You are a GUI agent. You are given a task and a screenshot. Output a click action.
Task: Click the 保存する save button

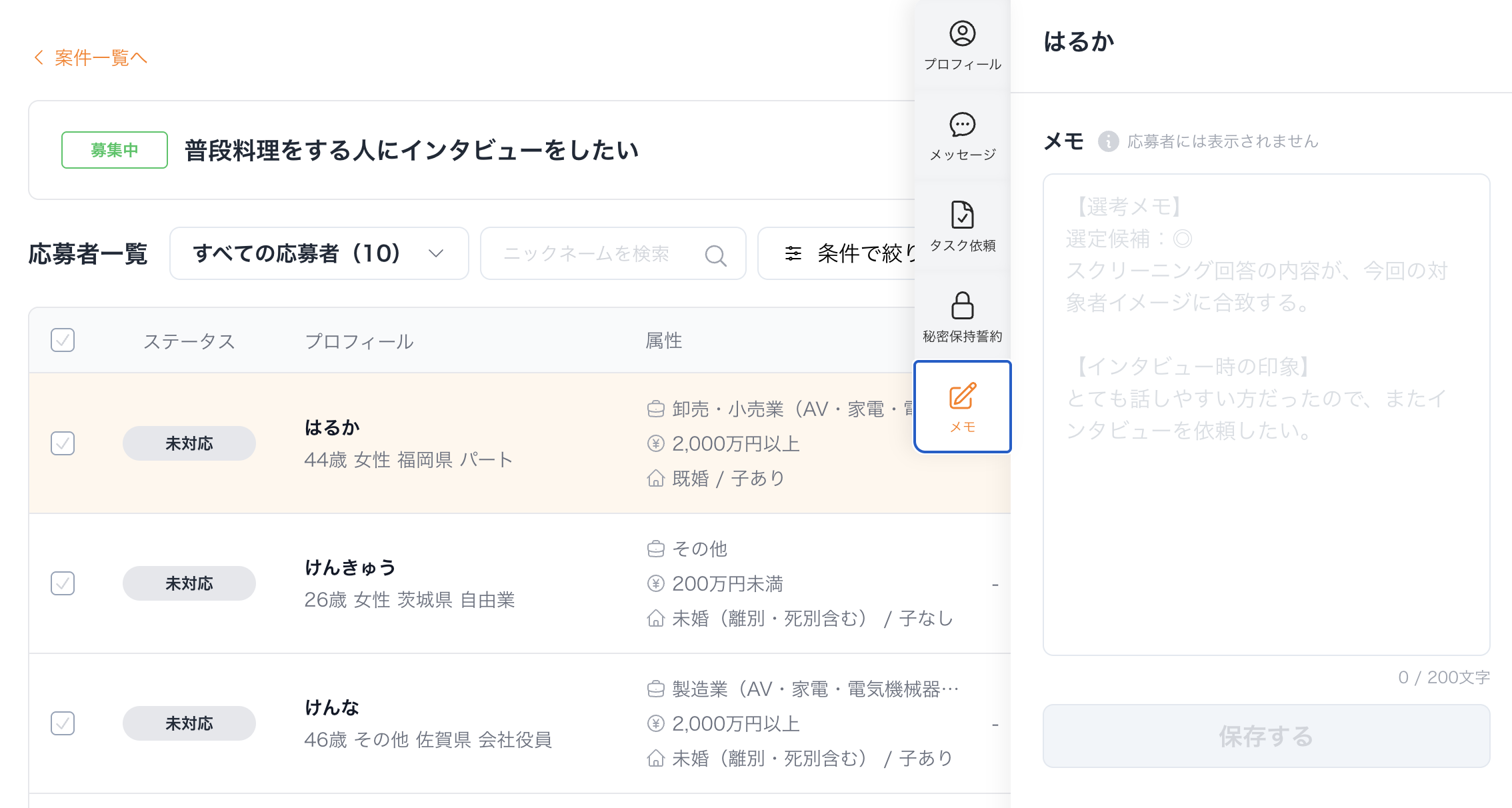pos(1266,736)
